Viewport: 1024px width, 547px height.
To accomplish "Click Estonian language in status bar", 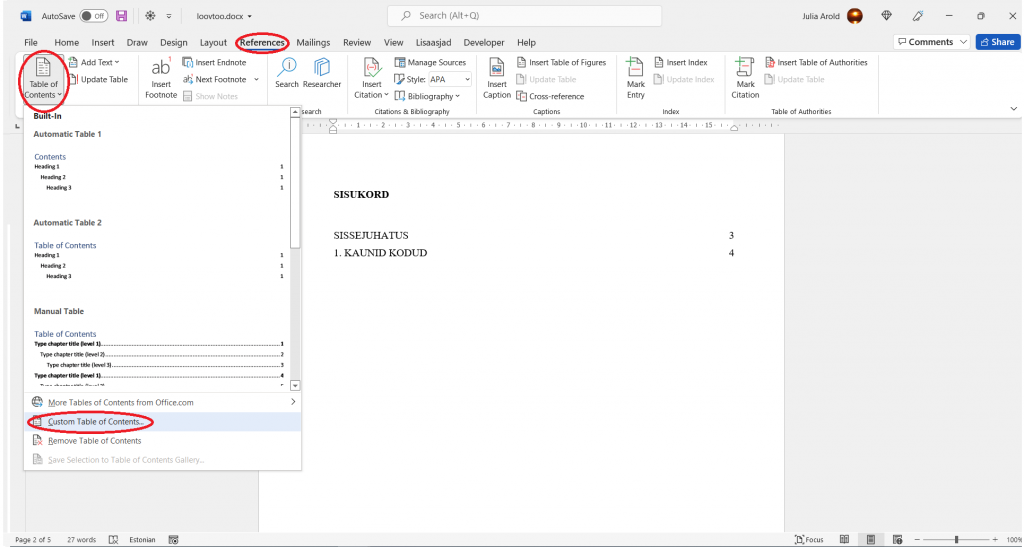I will (142, 540).
